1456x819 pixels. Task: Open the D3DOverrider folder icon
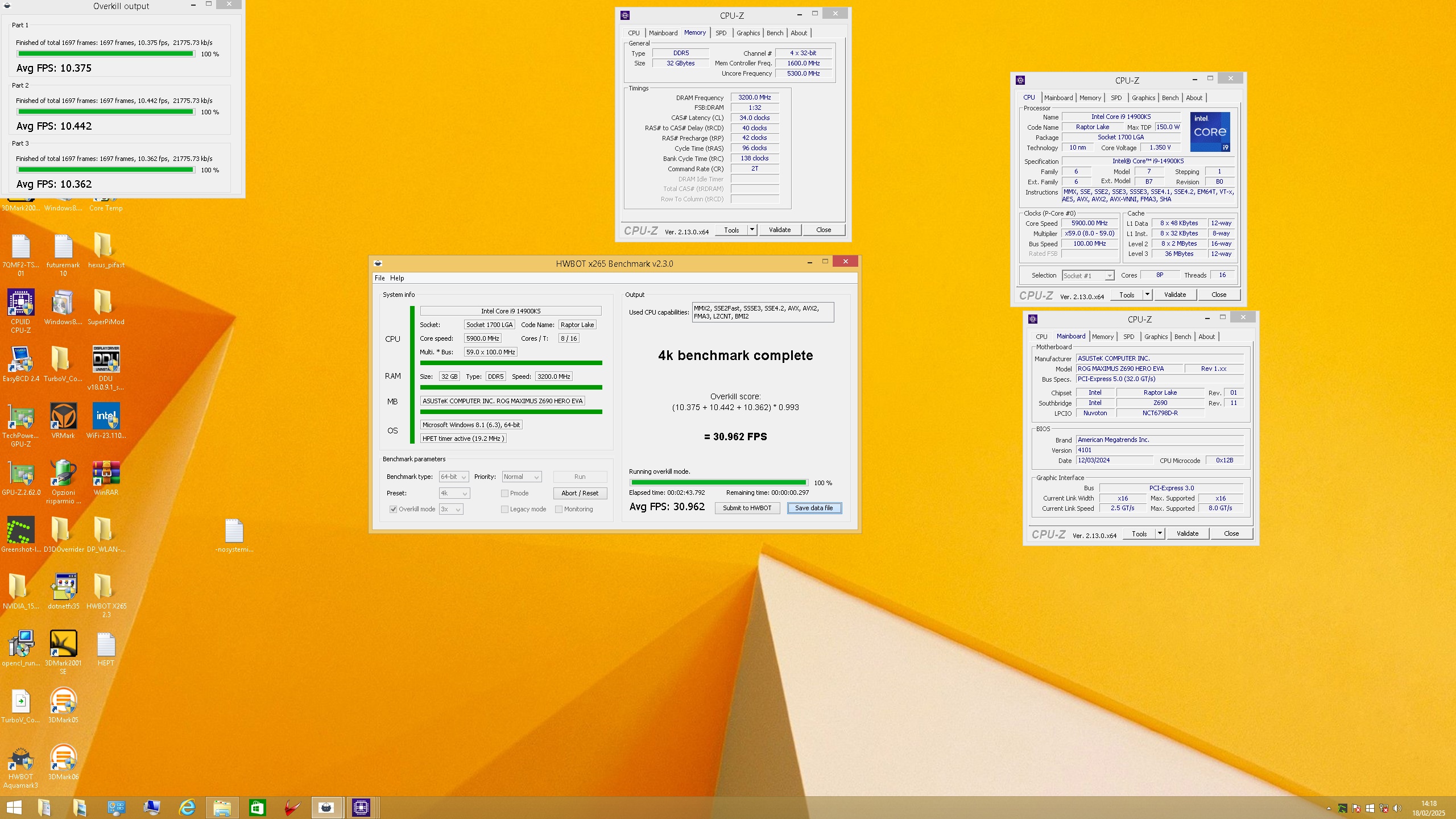(x=63, y=535)
